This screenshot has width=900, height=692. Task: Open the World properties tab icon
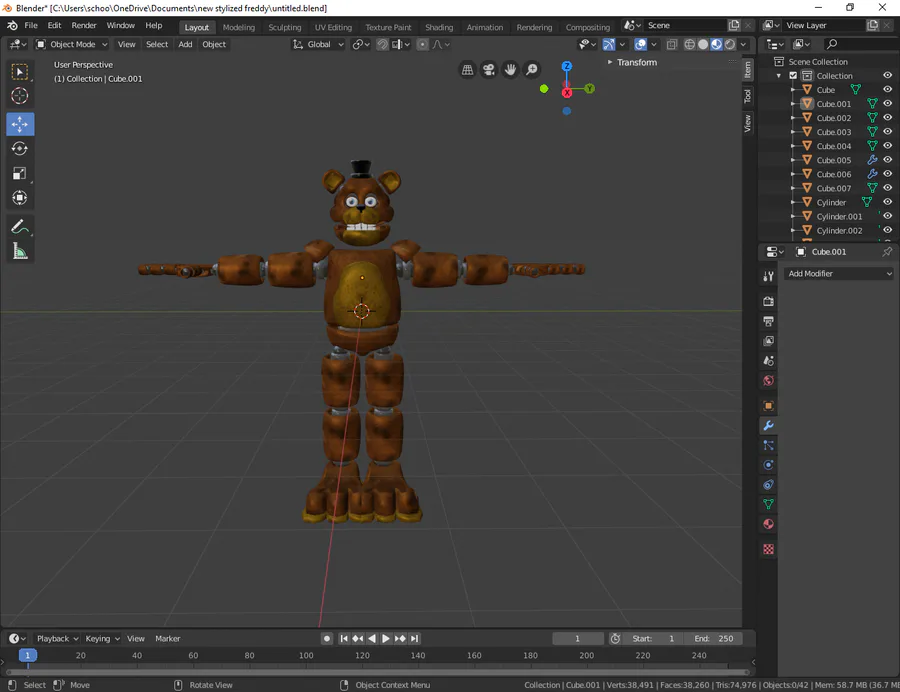click(x=769, y=380)
